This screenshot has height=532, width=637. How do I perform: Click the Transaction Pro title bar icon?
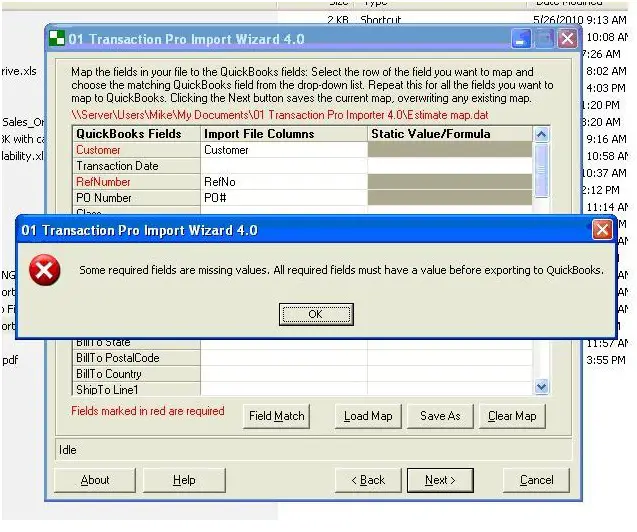pos(57,38)
